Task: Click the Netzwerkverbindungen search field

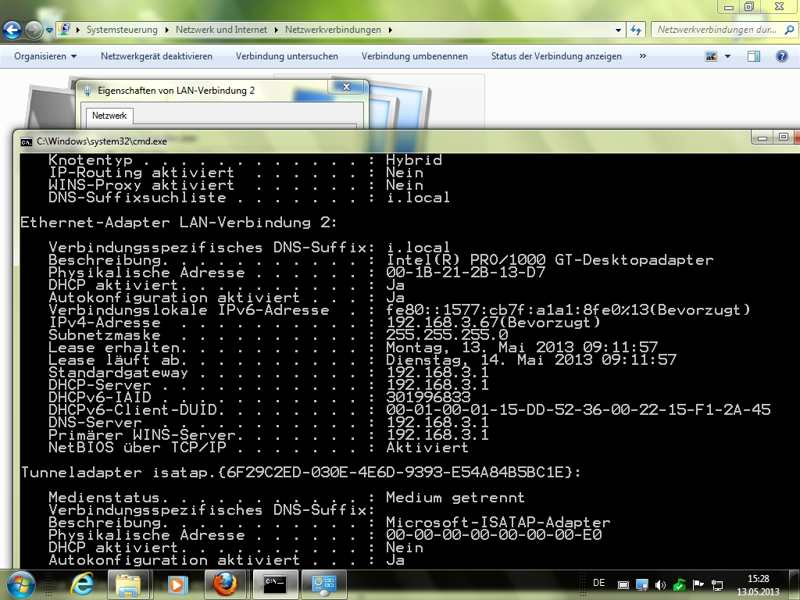Action: pyautogui.click(x=715, y=31)
